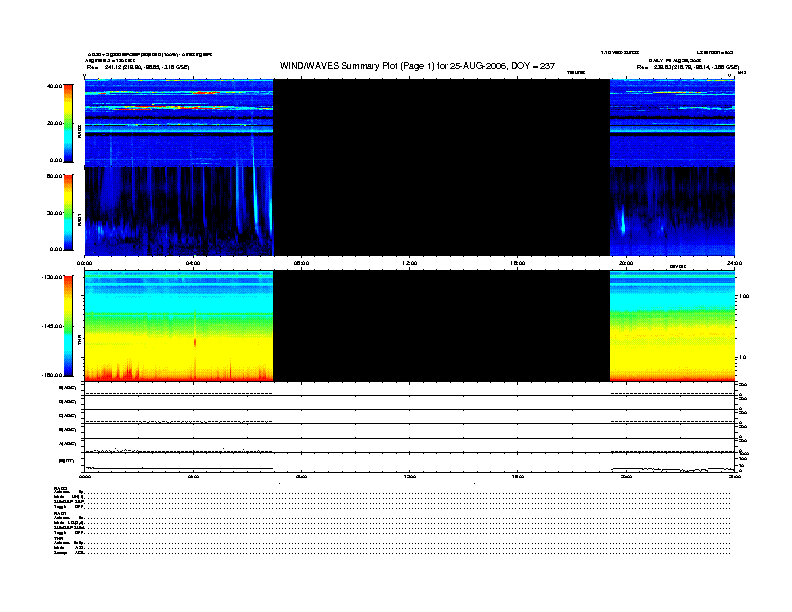This screenshot has height=612, width=792.
Task: Click the black data gap in the TNR panel
Action: [441, 326]
